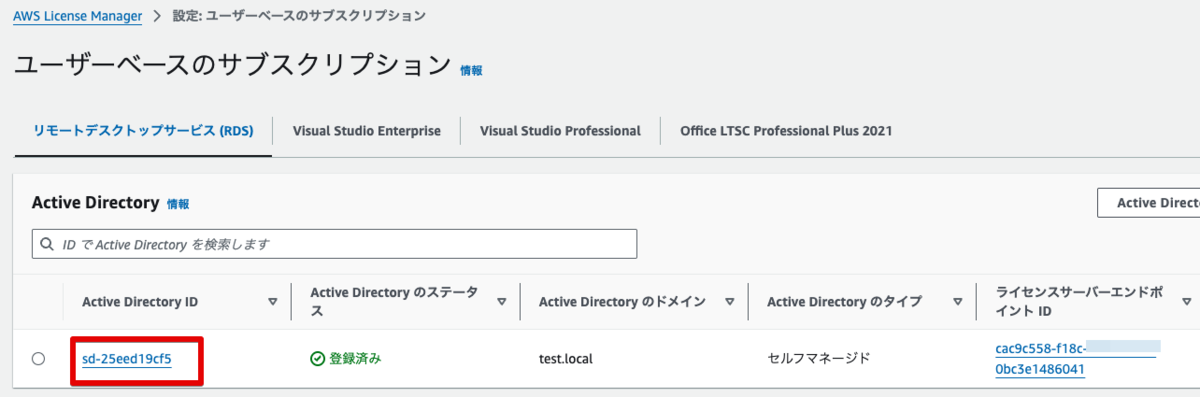Click the breadcrumb chevron separator
Viewport: 1200px width, 397px height.
click(x=157, y=16)
